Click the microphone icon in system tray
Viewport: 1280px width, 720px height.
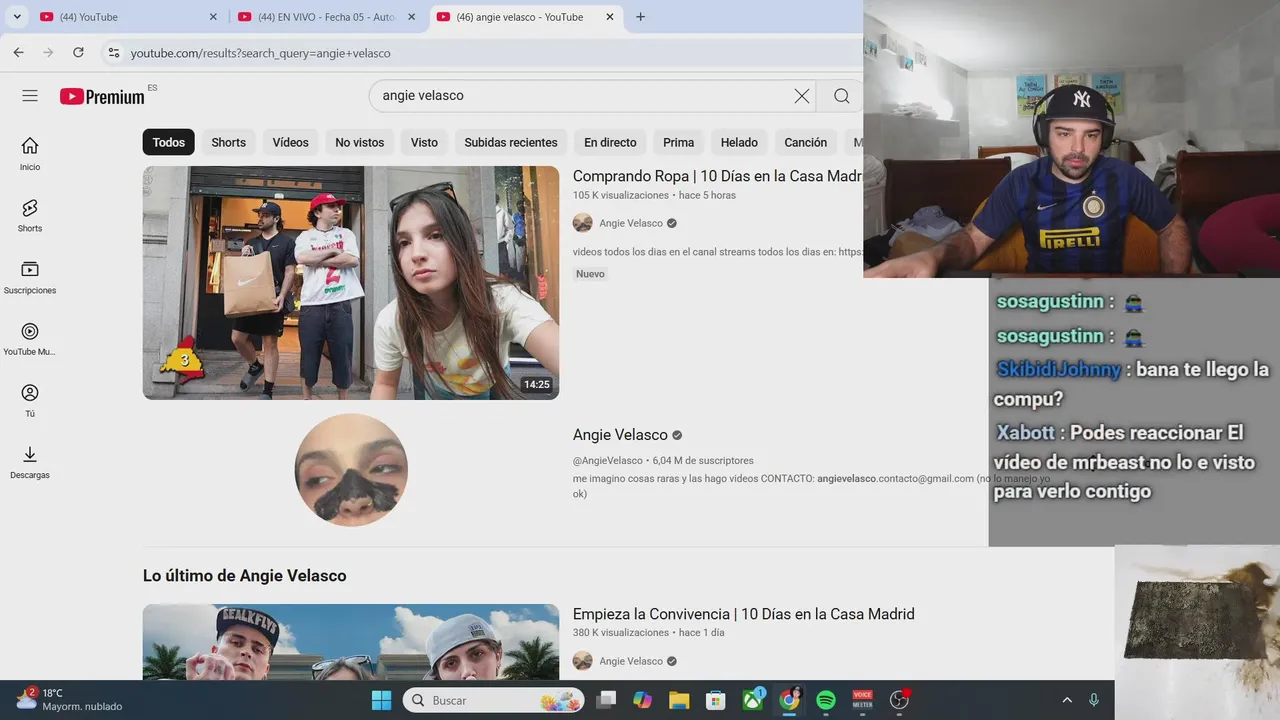tap(1094, 700)
